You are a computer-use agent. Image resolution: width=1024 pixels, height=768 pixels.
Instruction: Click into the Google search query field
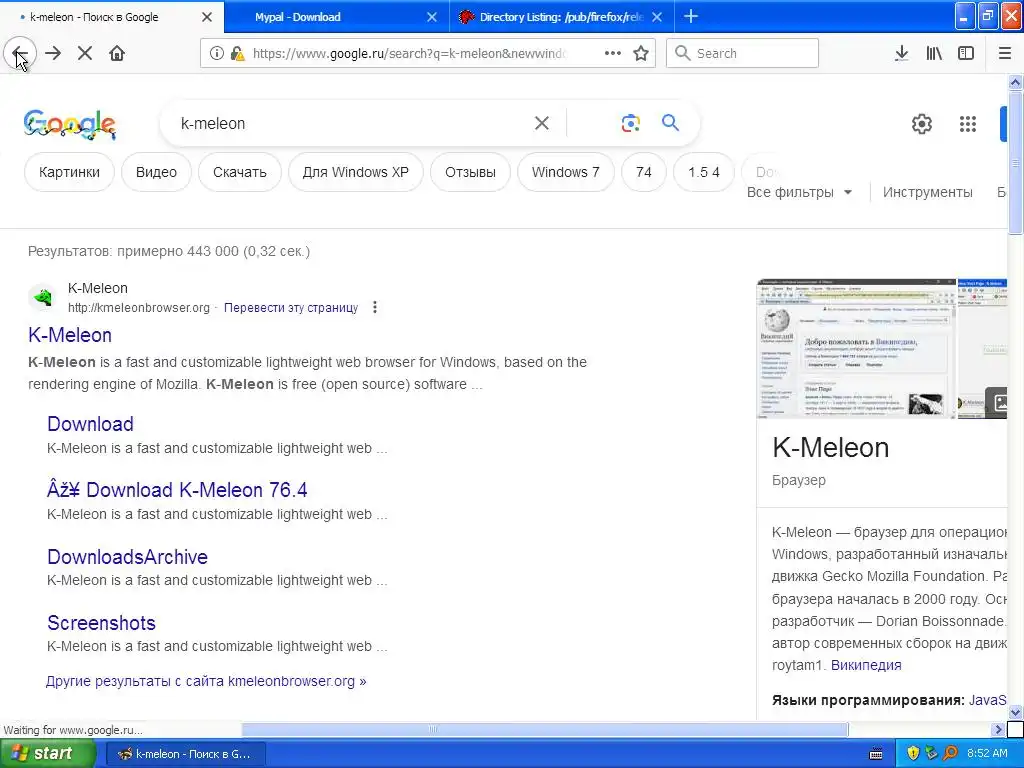click(x=353, y=123)
